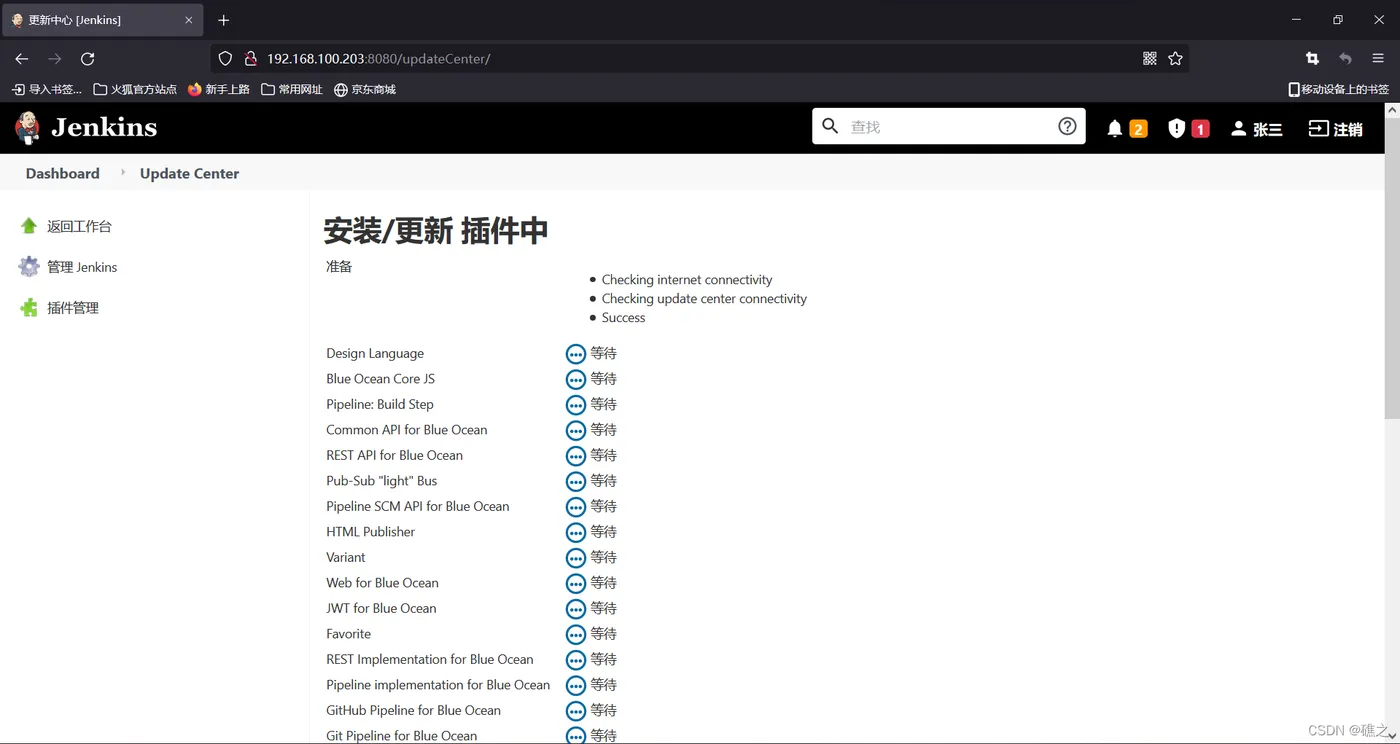Open a new browser tab
This screenshot has height=744, width=1400.
coord(223,20)
